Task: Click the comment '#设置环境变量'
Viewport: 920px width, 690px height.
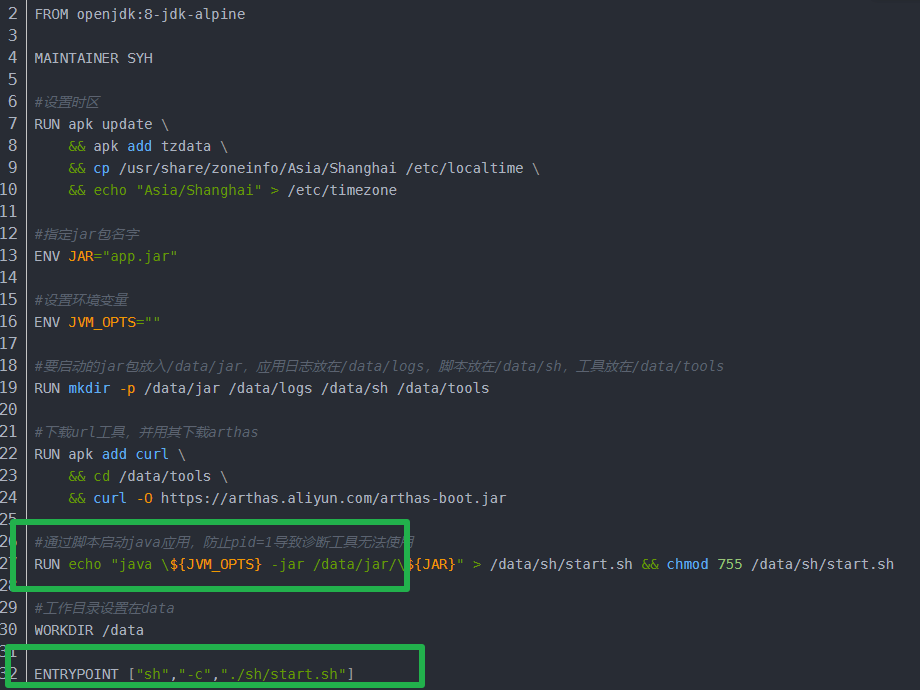Action: pyautogui.click(x=81, y=300)
